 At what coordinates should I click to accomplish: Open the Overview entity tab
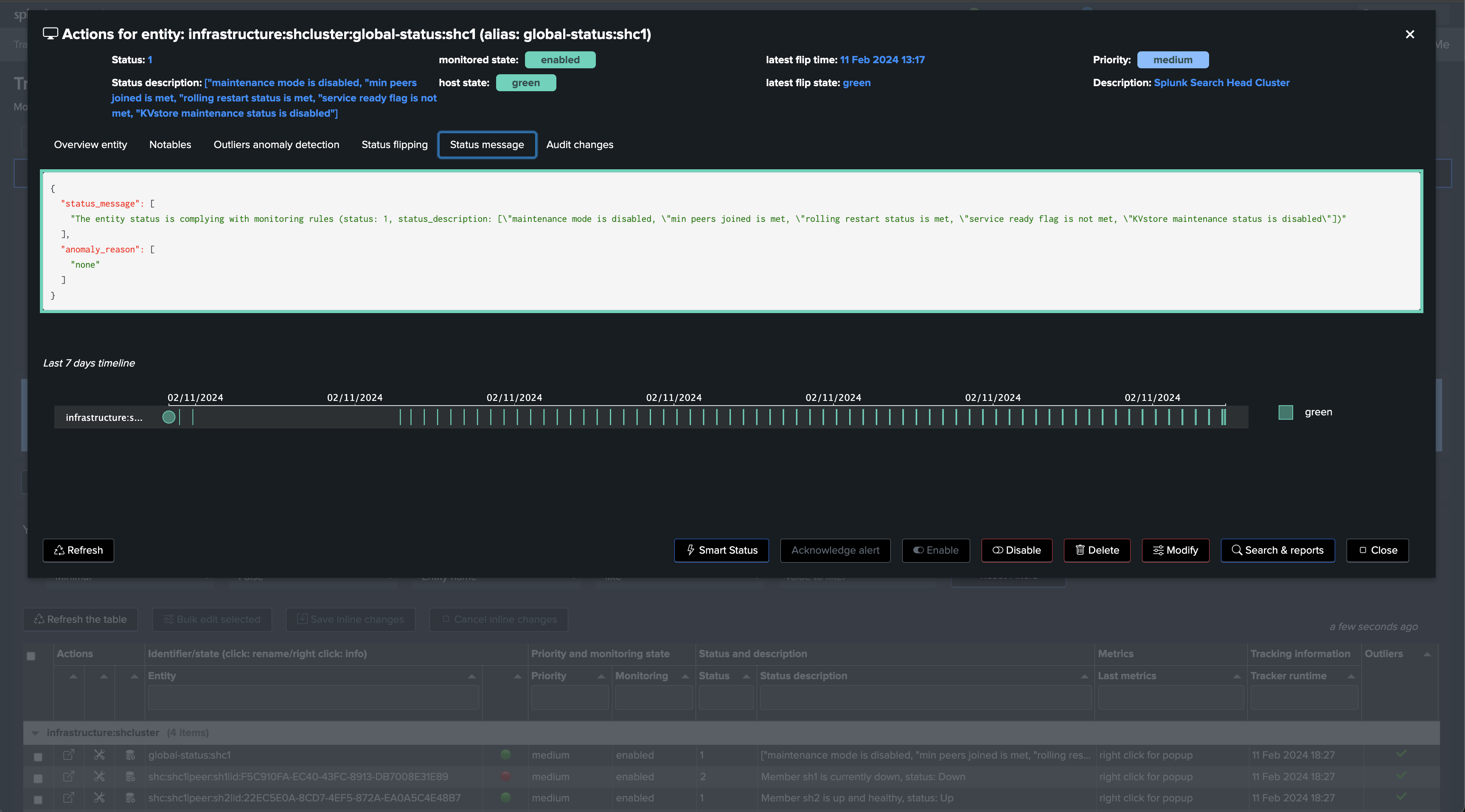pos(90,144)
